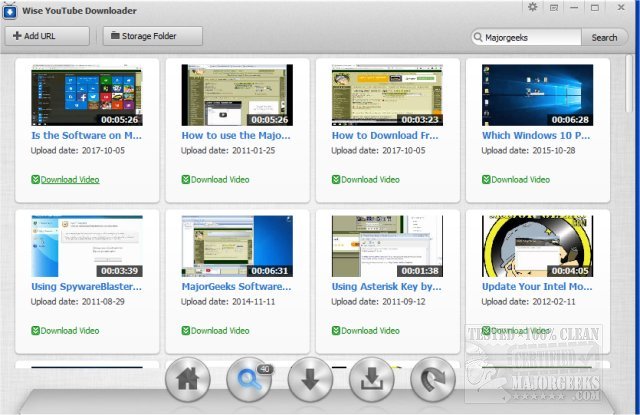640x415 pixels.
Task: Click into the Majorgeeks search field
Action: 531,38
